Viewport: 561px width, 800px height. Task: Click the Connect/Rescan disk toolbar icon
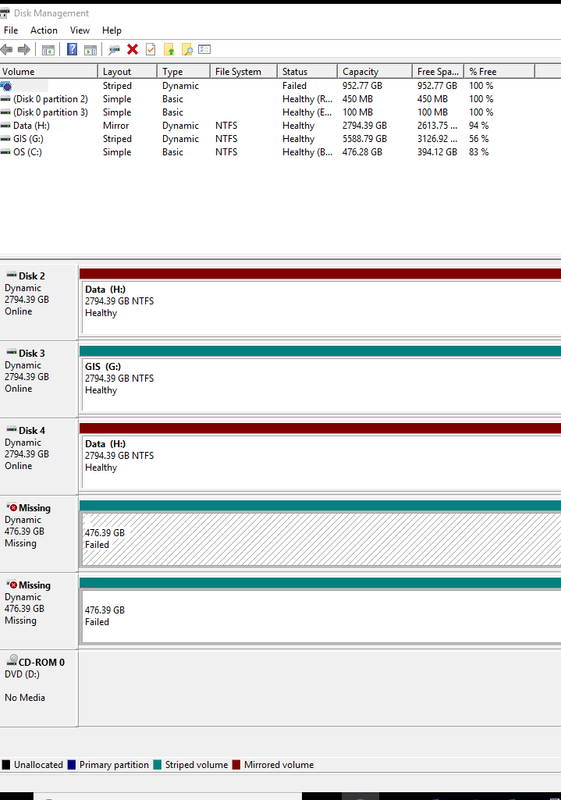(114, 49)
